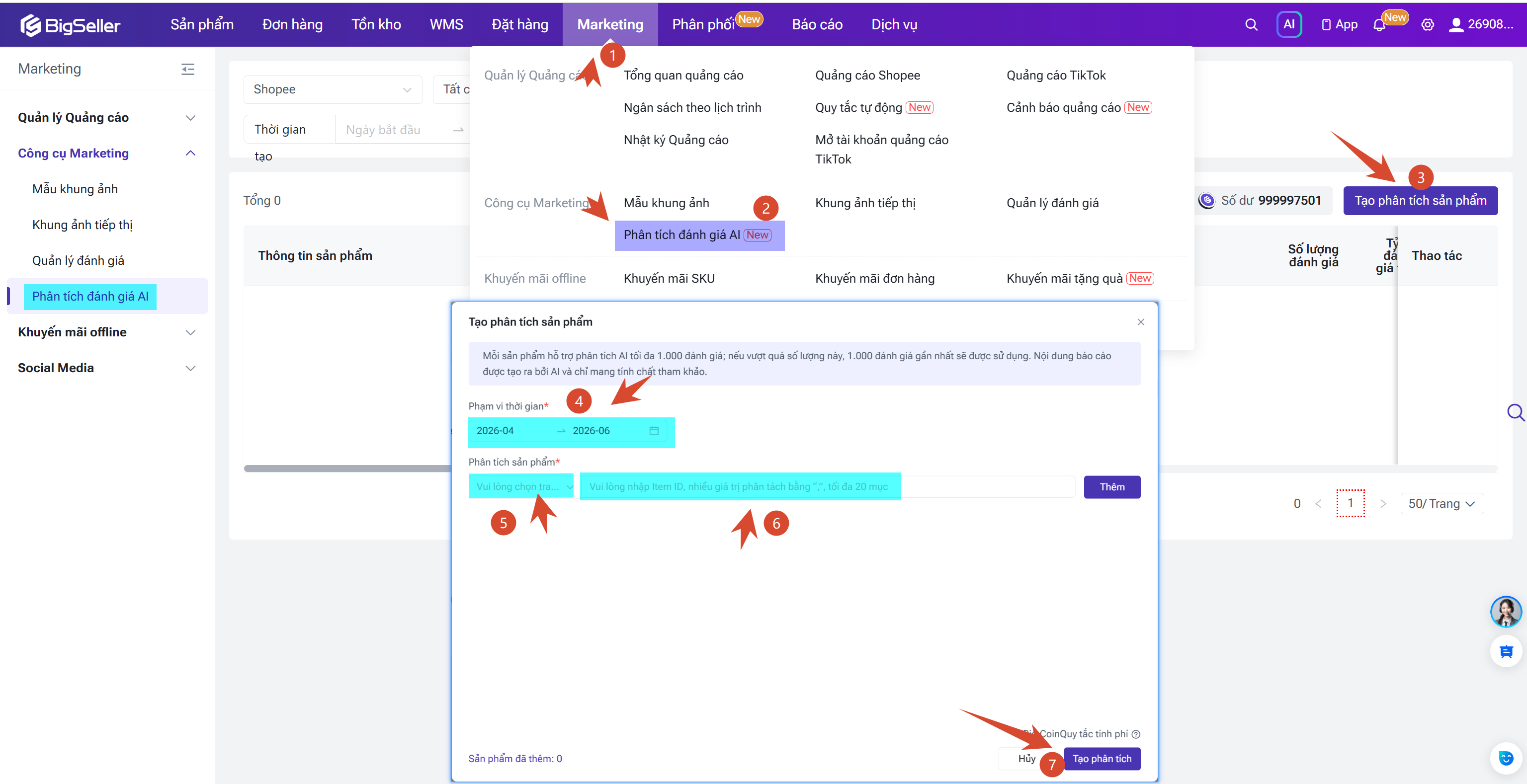This screenshot has width=1527, height=784.
Task: Open the settings gear icon
Action: 1428,25
